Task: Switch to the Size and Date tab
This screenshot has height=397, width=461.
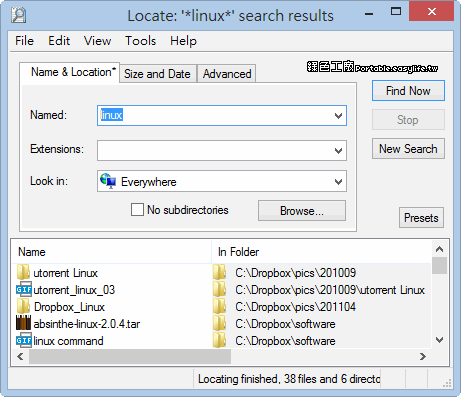Action: click(x=157, y=74)
